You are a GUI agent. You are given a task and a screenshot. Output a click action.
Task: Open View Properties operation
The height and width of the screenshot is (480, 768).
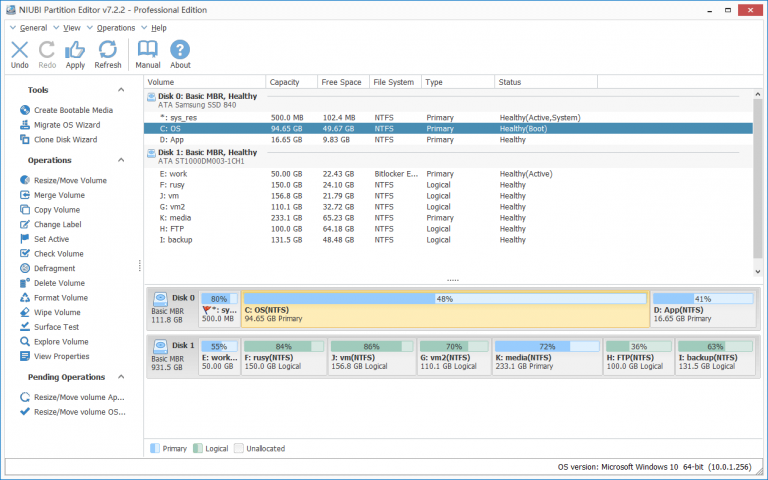pos(55,357)
